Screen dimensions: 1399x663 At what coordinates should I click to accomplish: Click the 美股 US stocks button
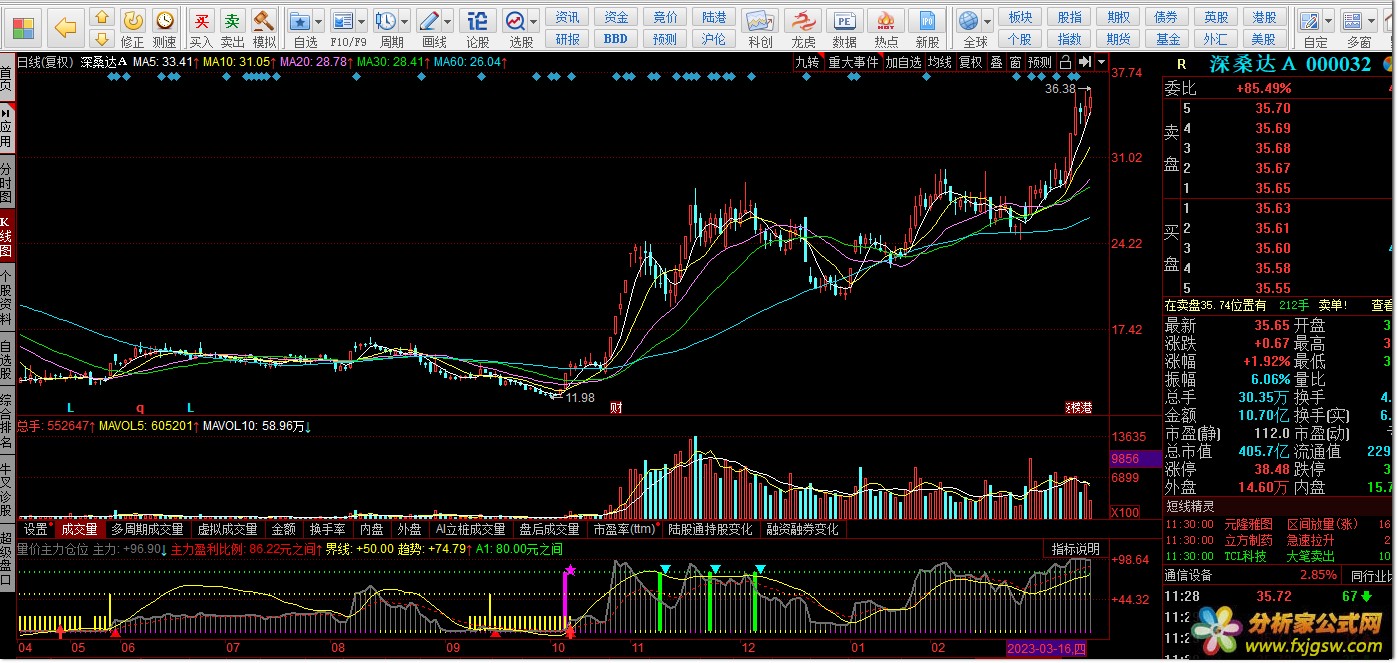[1264, 39]
